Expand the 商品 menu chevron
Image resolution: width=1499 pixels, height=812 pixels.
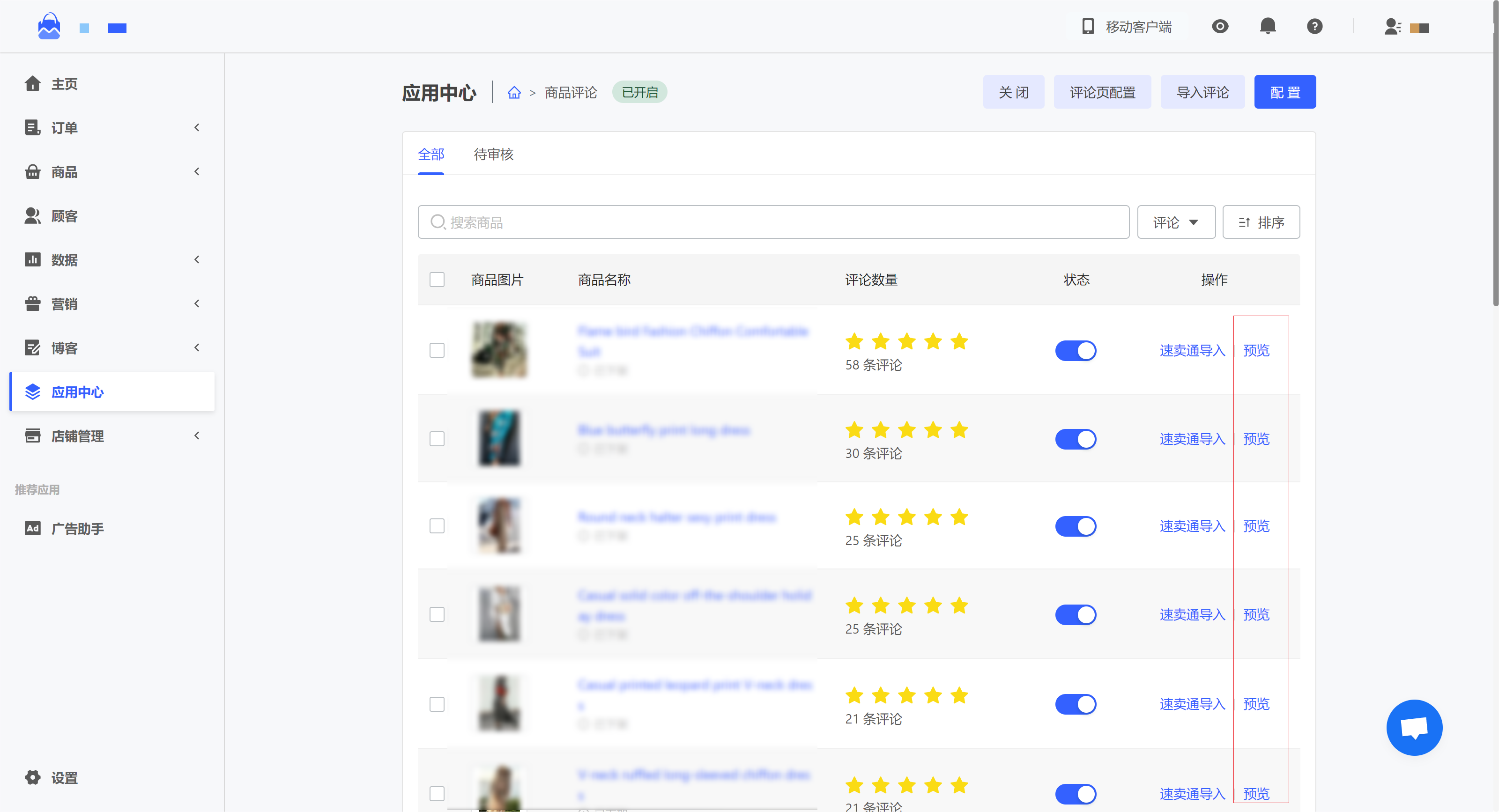click(x=197, y=171)
